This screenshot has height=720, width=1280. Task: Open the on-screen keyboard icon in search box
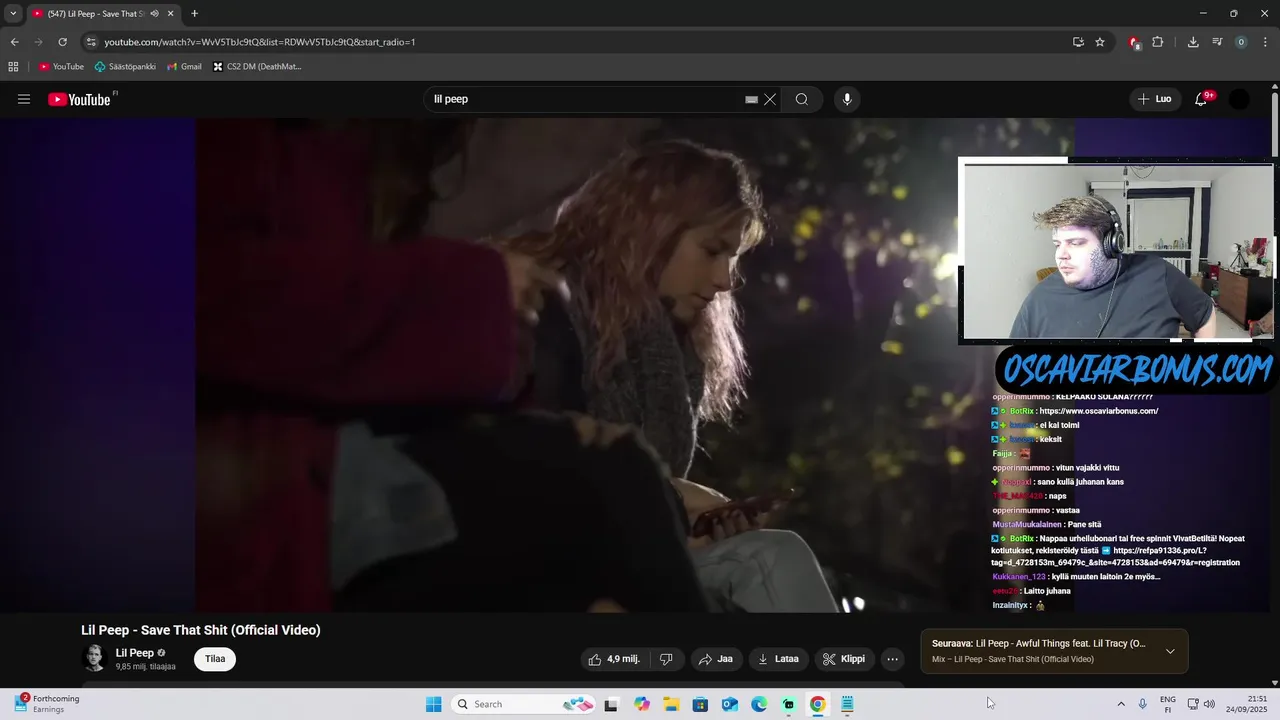751,99
